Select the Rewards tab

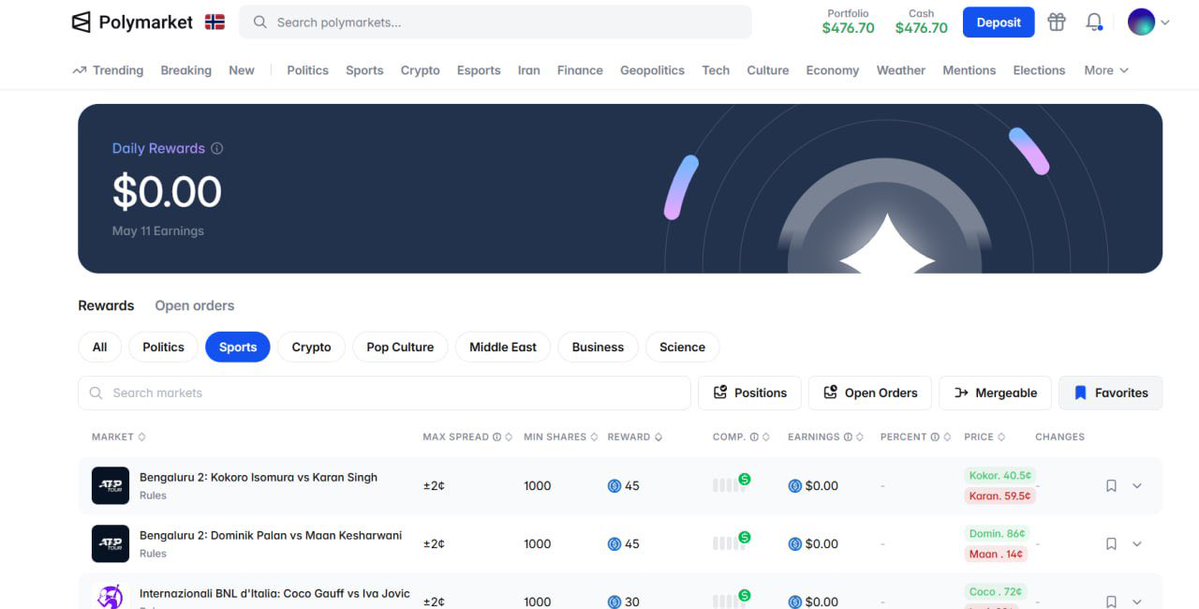click(x=106, y=305)
